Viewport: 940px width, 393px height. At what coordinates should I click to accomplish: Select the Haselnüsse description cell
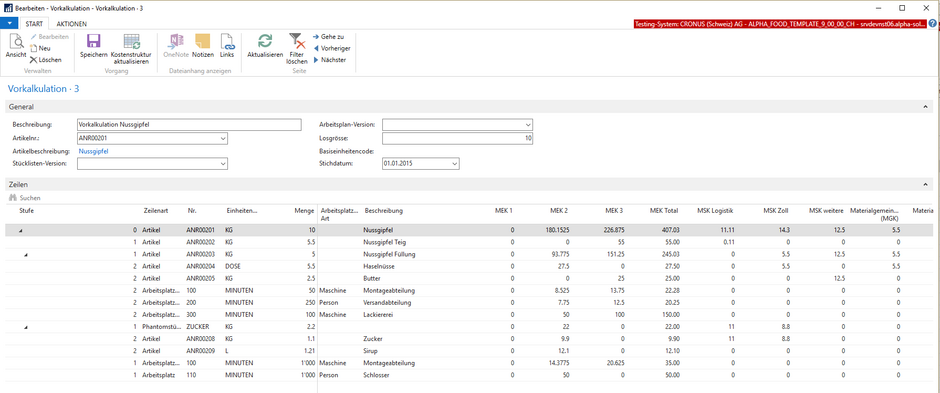380,267
